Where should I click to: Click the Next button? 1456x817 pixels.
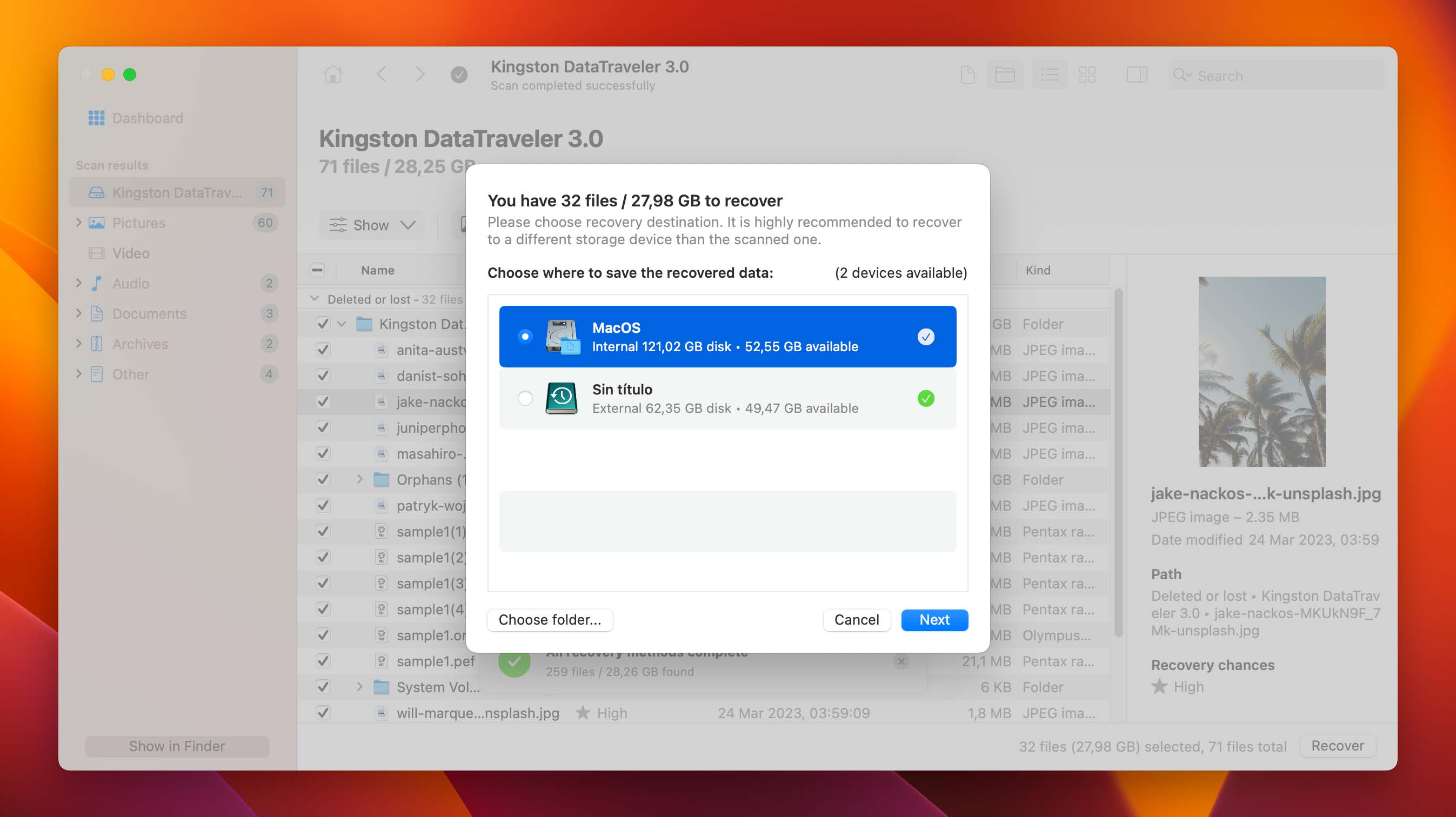click(x=934, y=620)
